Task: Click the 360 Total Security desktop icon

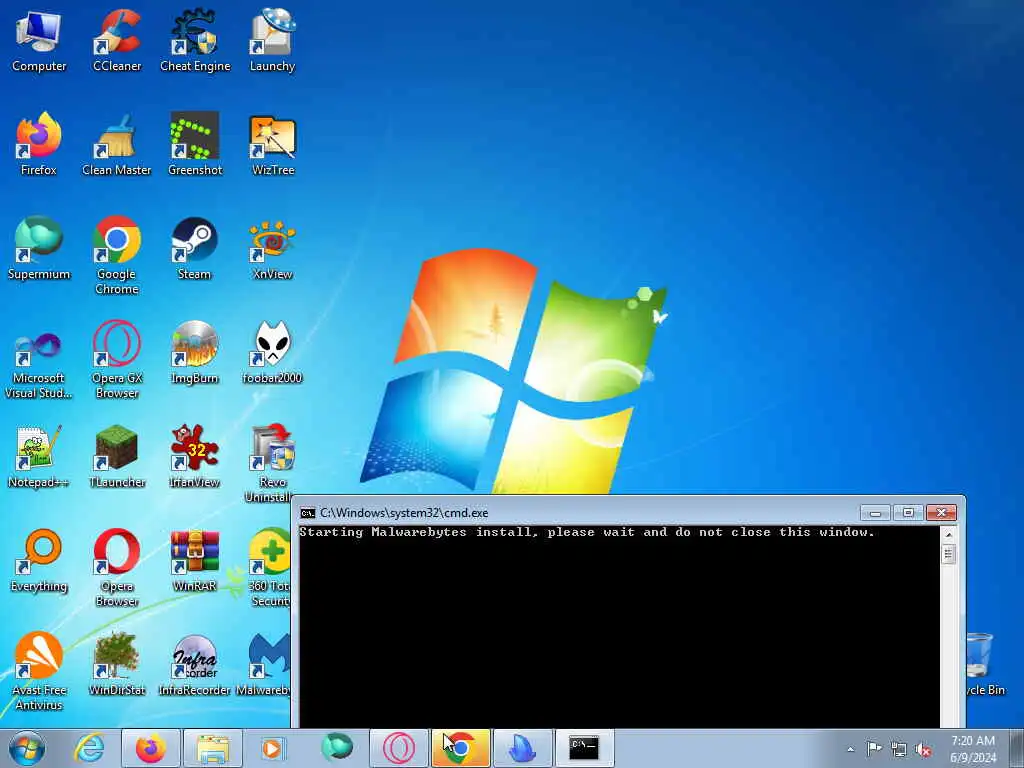Action: (x=269, y=567)
